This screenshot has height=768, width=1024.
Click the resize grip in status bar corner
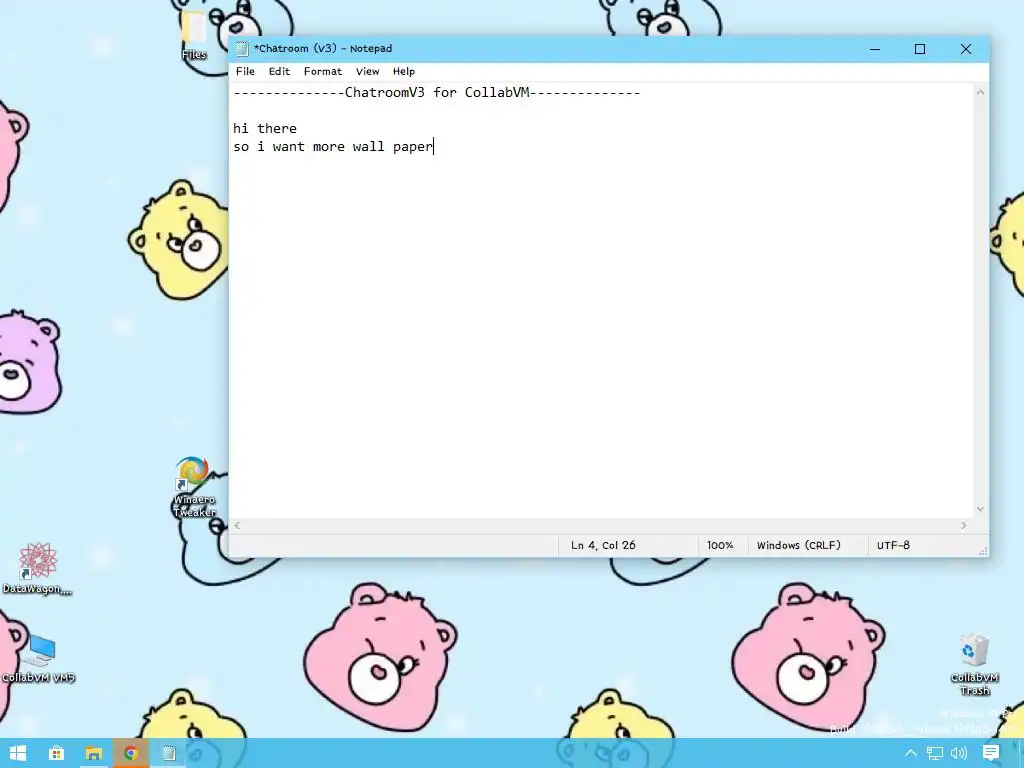(x=983, y=551)
